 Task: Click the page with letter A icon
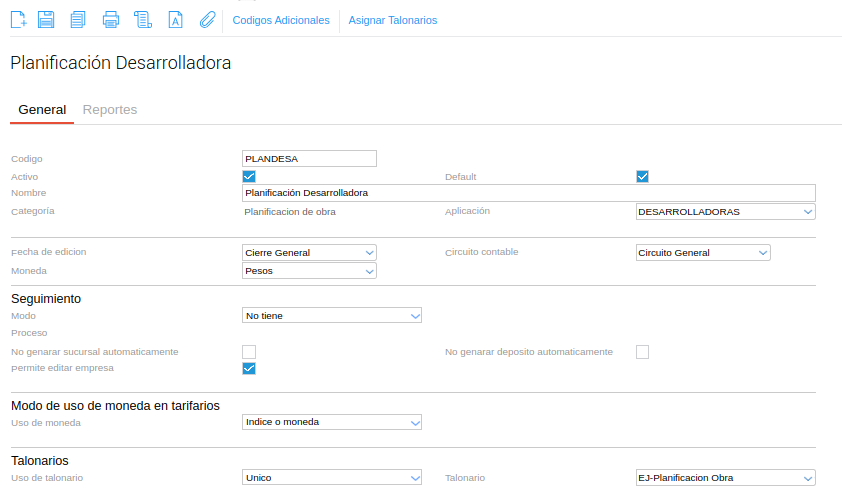175,19
